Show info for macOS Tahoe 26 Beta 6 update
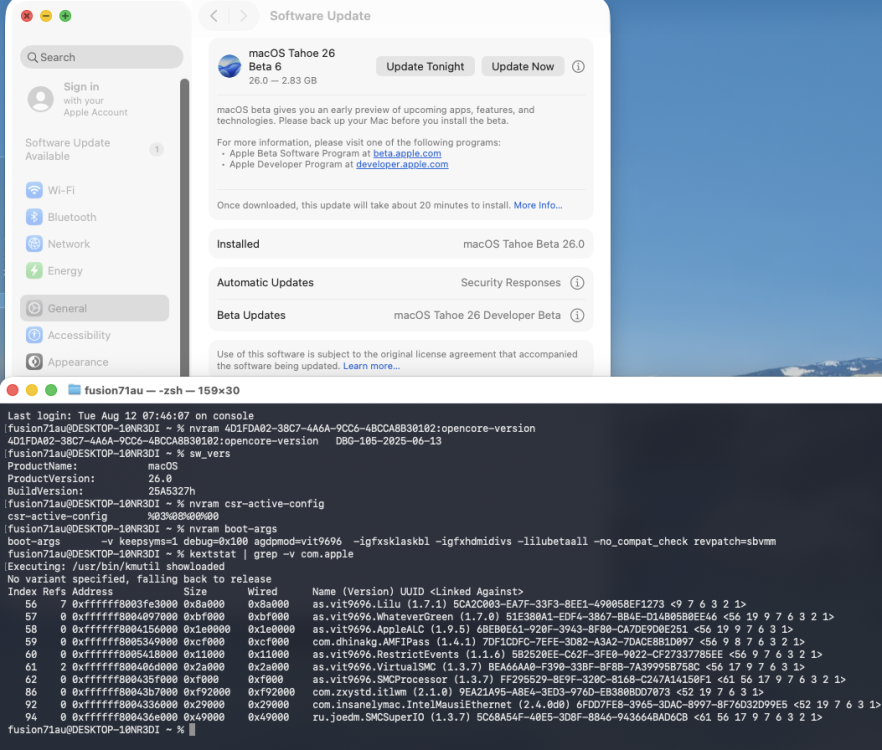 click(x=578, y=66)
